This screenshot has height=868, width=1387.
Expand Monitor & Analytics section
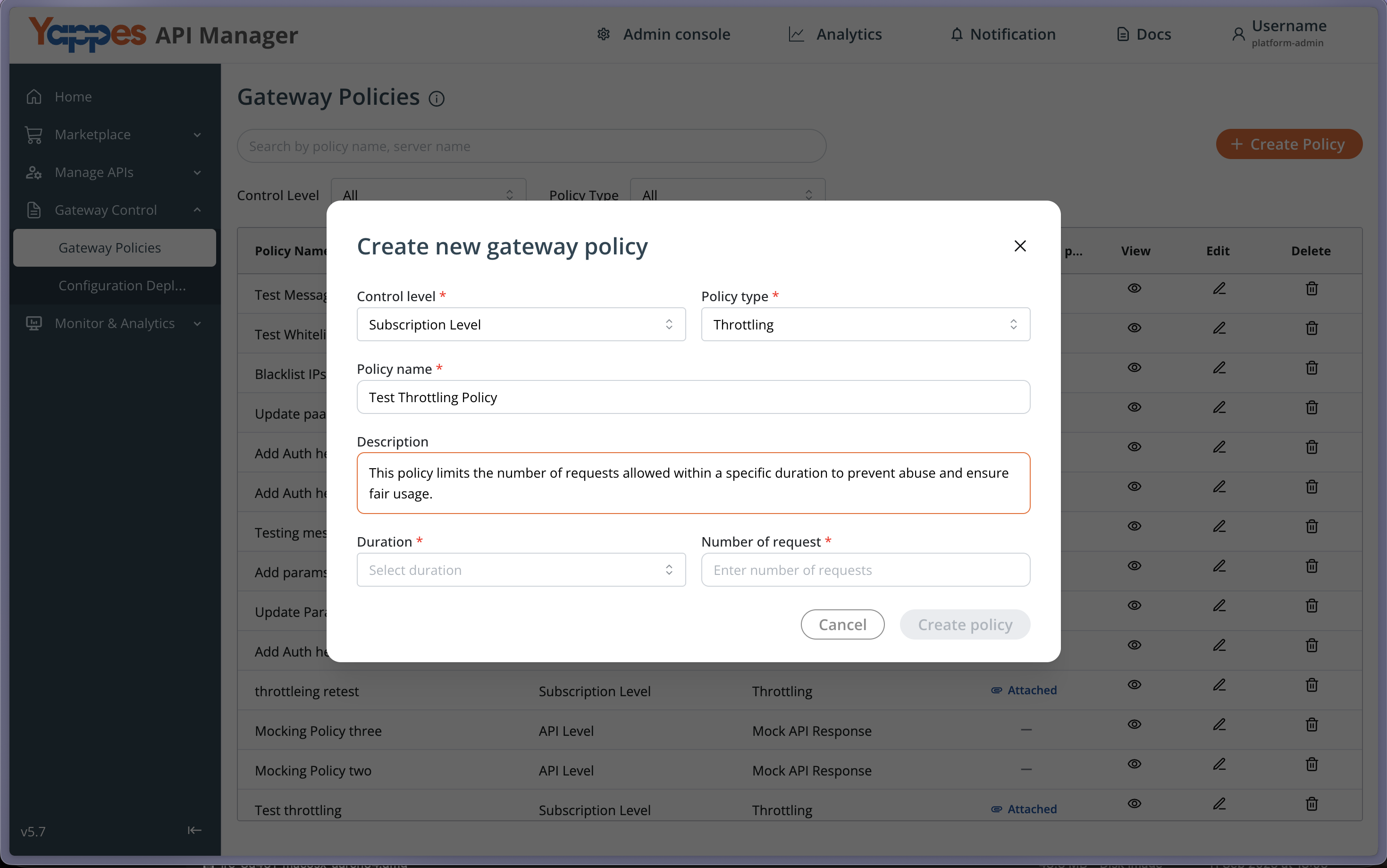coord(115,323)
